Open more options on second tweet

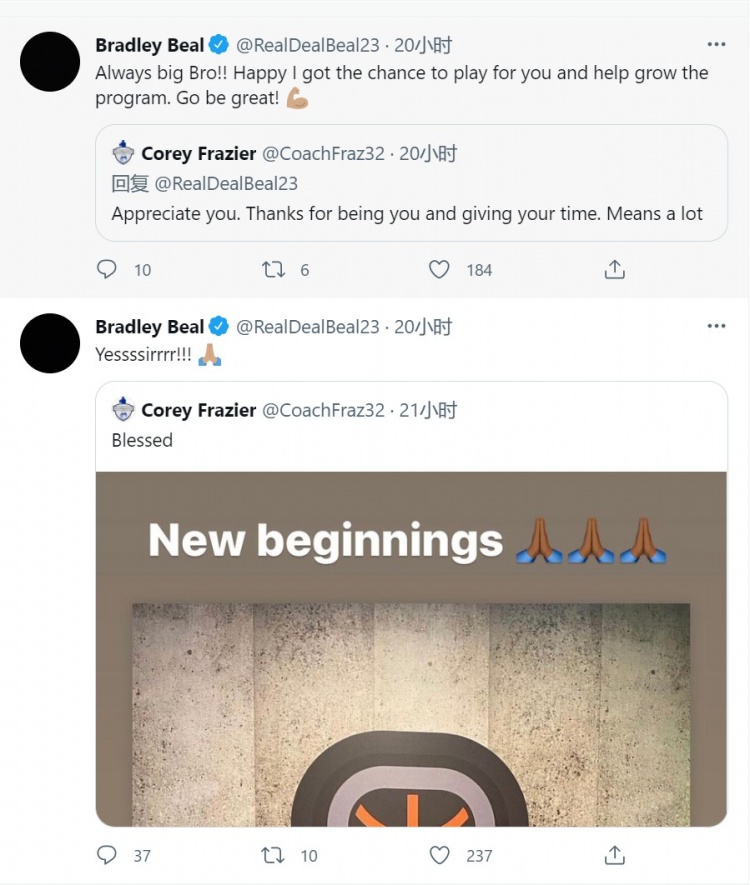point(716,327)
